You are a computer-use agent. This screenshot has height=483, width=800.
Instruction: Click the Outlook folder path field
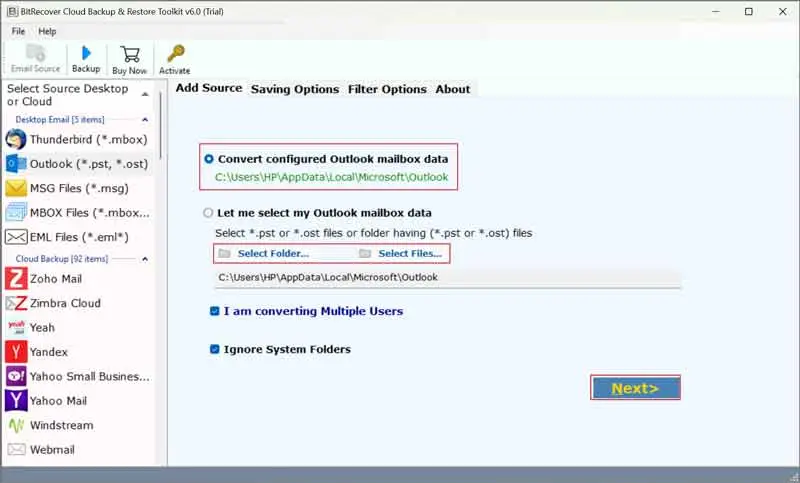447,277
